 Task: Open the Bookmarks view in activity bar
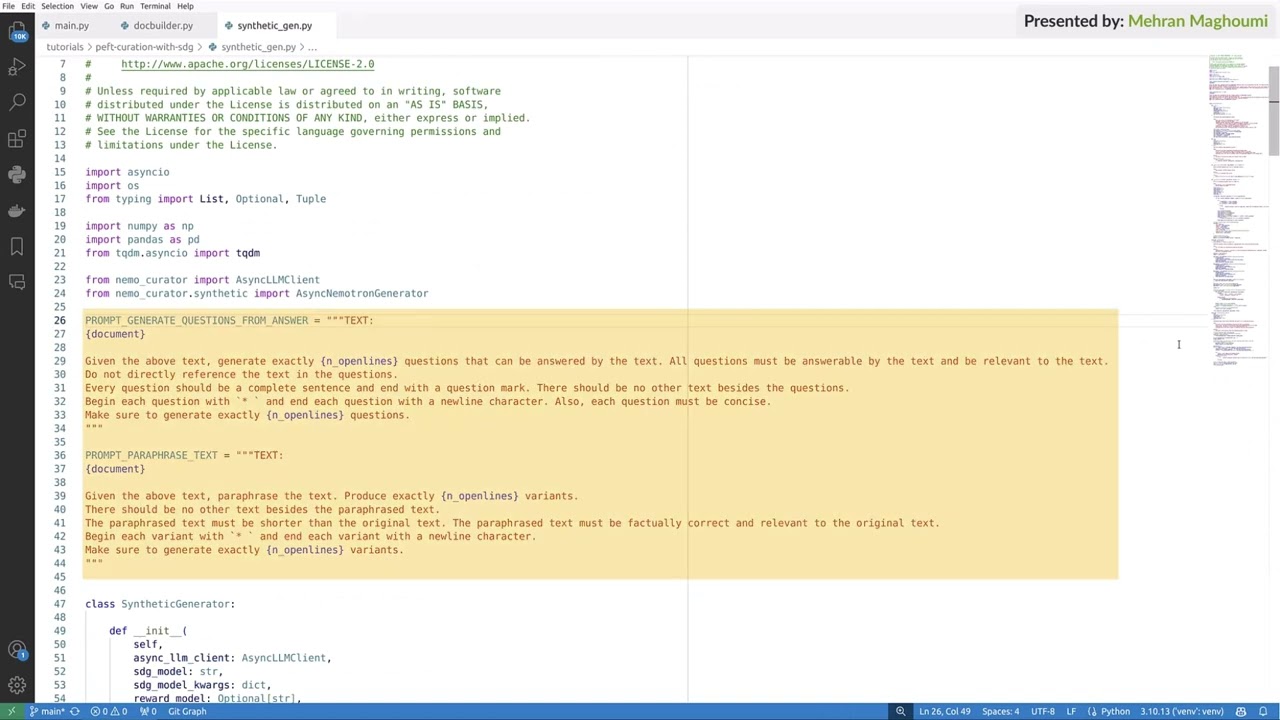[x=17, y=246]
